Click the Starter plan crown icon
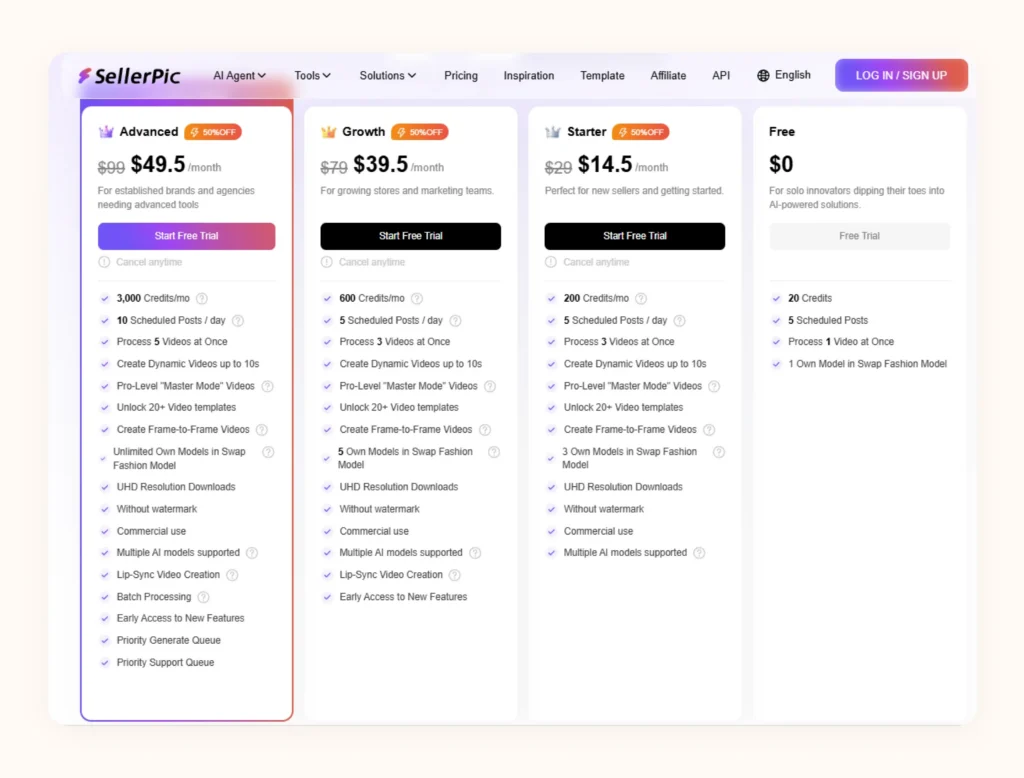This screenshot has width=1024, height=778. pos(553,132)
